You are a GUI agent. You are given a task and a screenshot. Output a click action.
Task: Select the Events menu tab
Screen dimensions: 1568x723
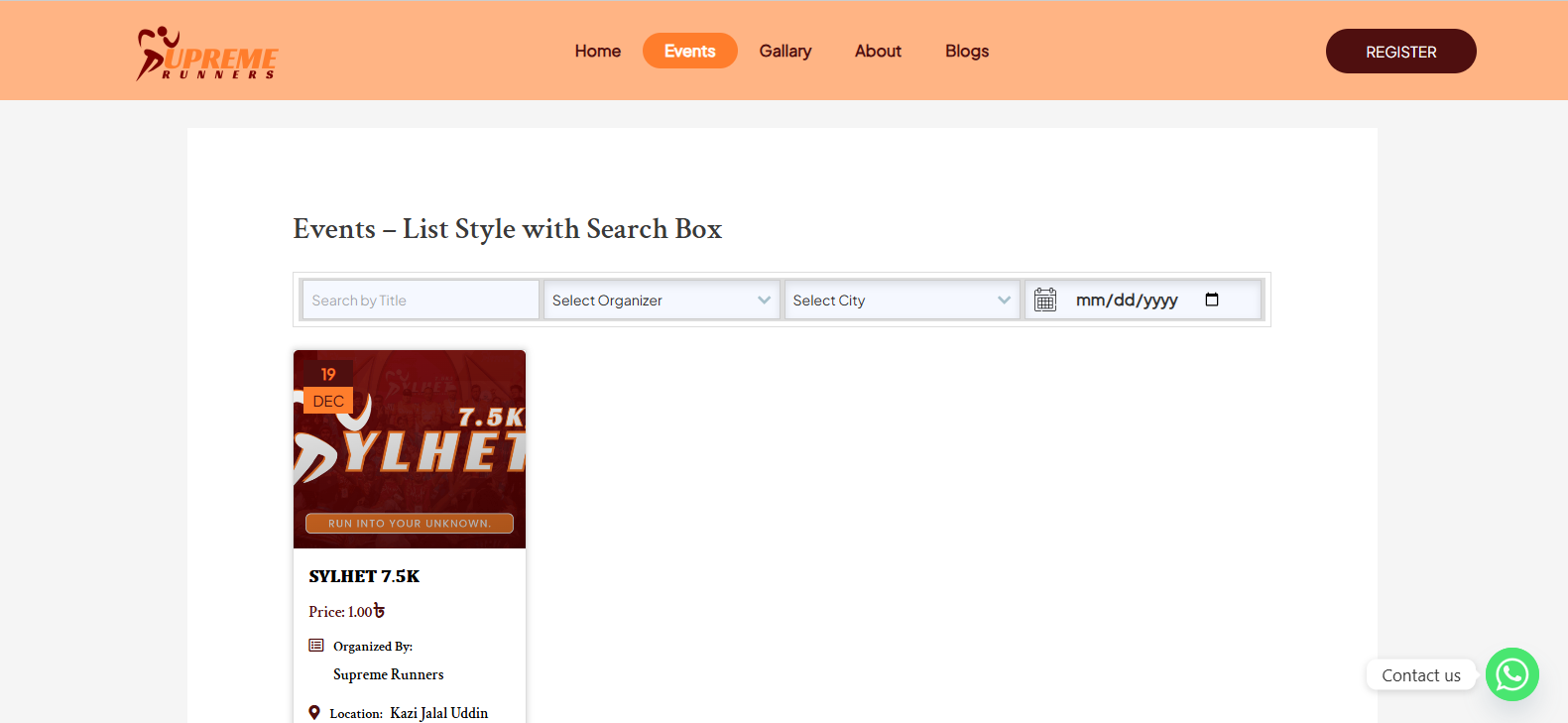coord(689,51)
